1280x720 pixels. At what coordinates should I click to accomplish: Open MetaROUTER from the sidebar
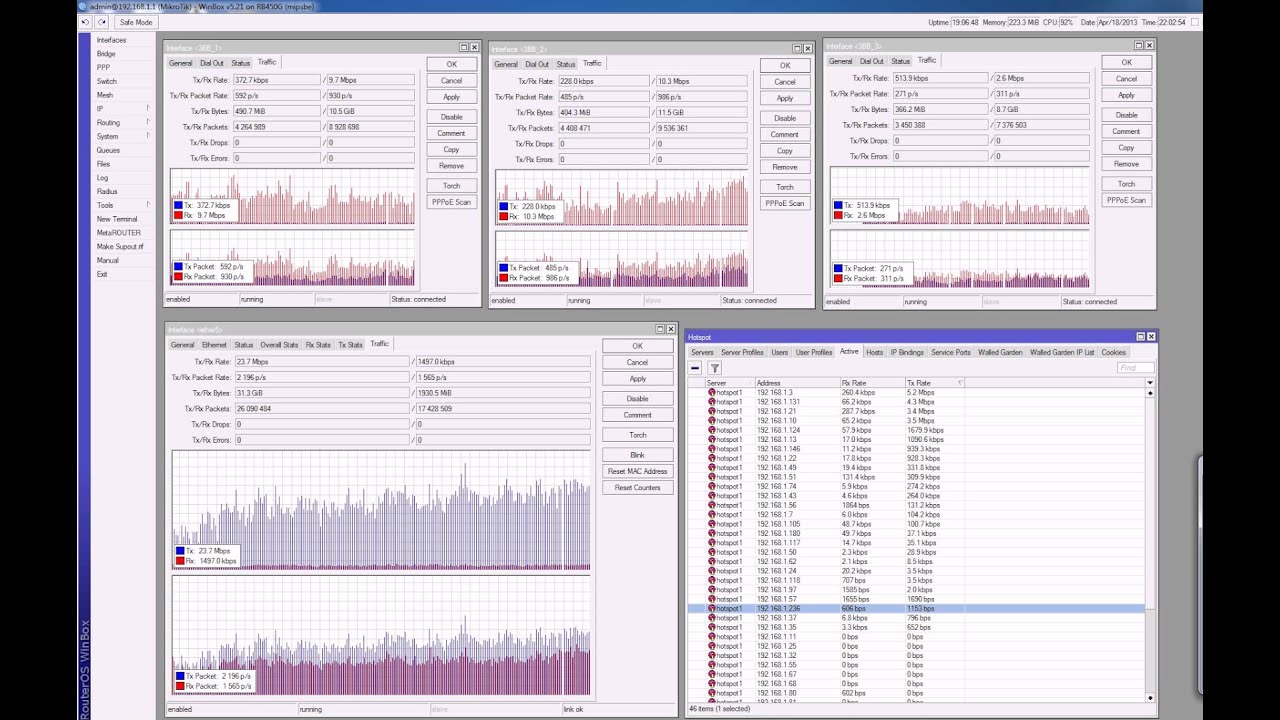118,233
